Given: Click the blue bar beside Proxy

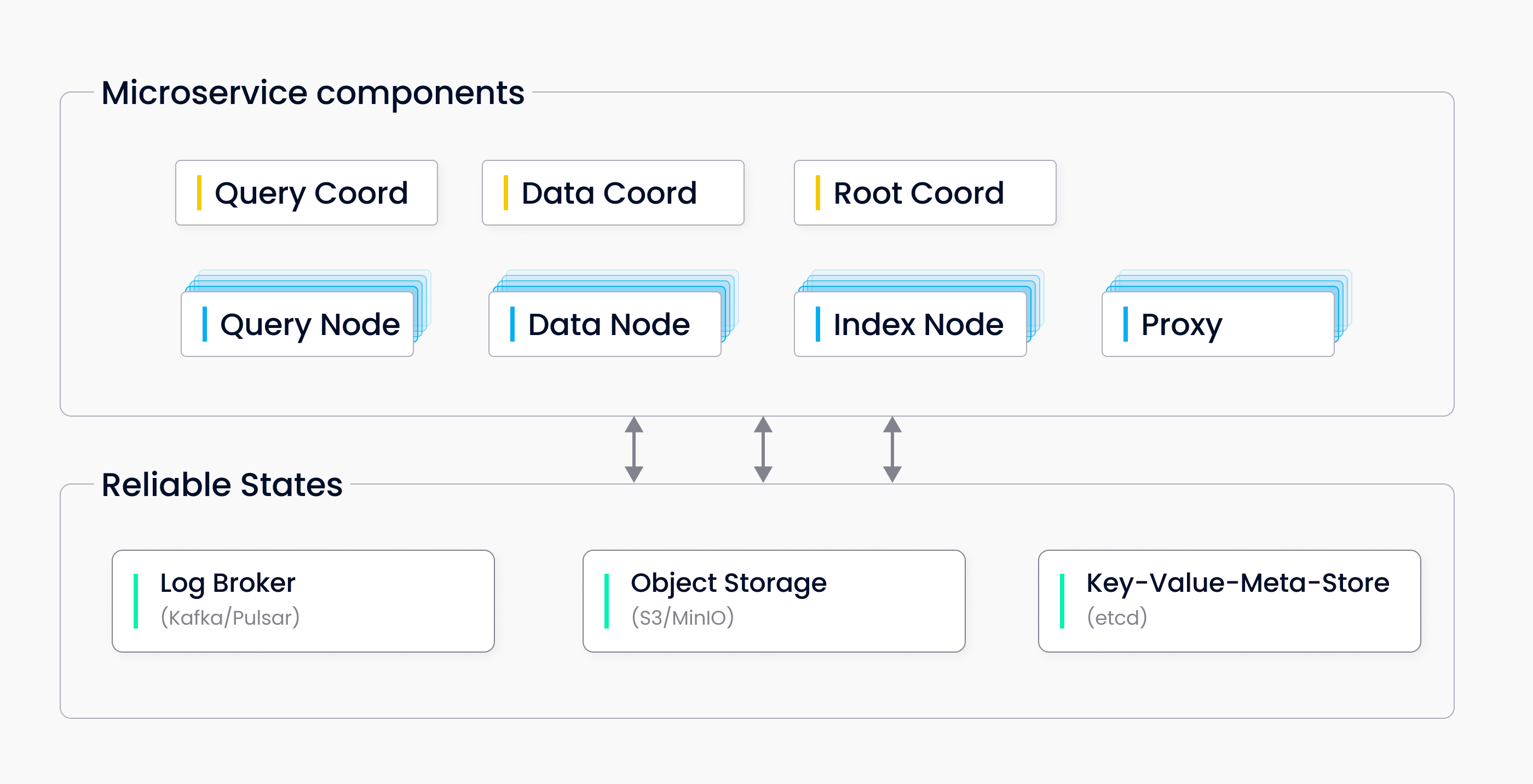Looking at the screenshot, I should pos(1125,325).
